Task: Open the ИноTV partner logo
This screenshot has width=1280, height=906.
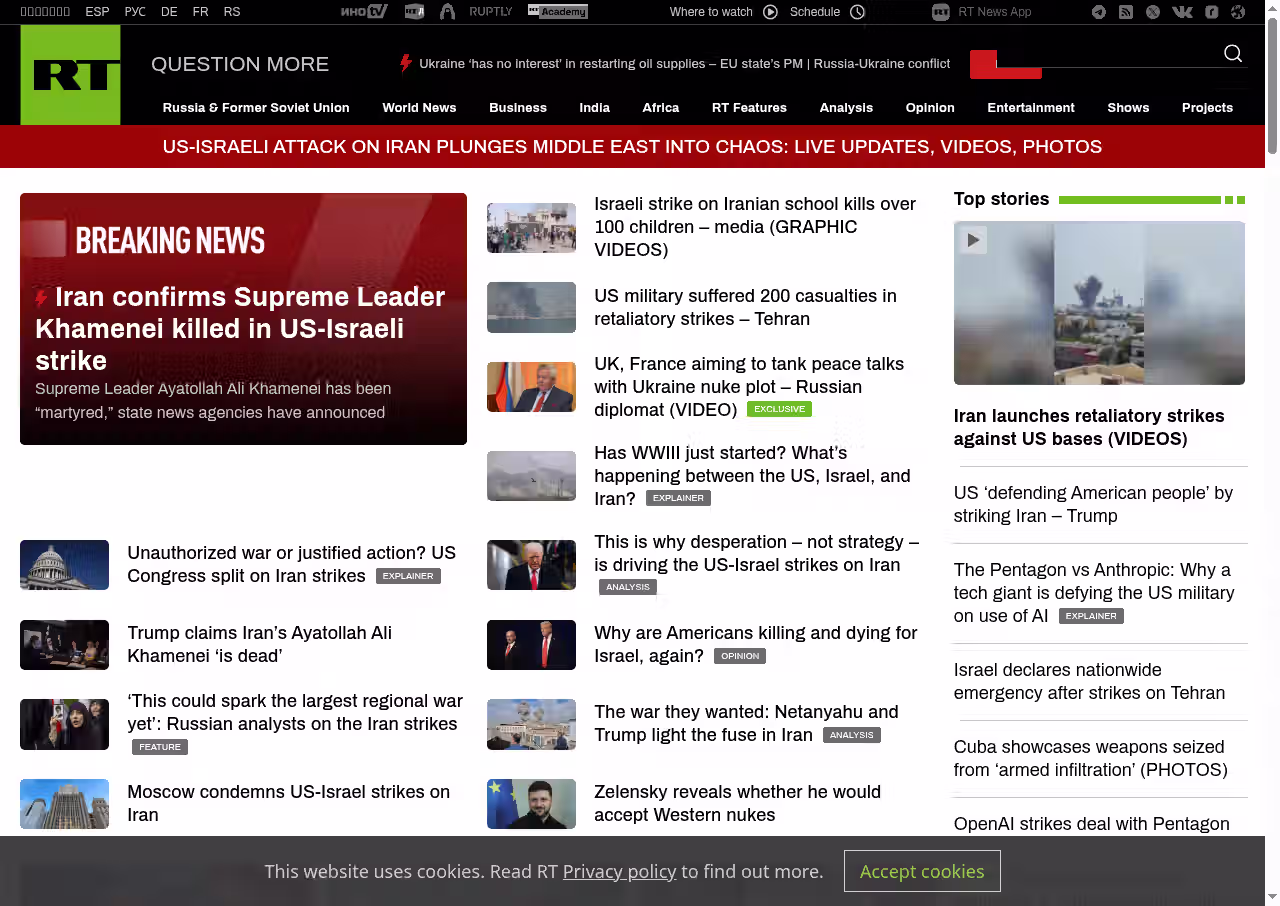Action: tap(364, 12)
